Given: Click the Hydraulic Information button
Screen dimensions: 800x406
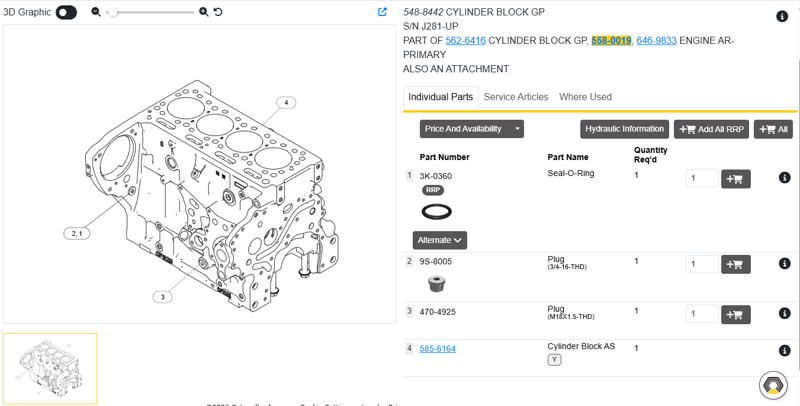Looking at the screenshot, I should (624, 129).
